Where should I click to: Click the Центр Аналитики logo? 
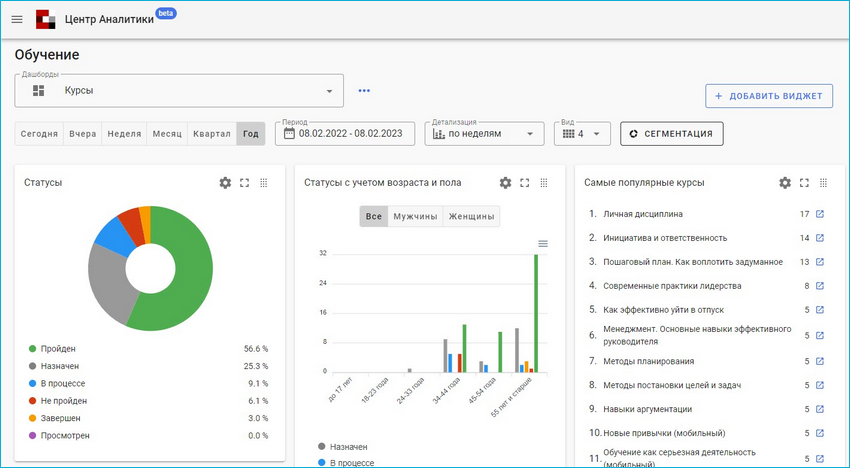[46, 20]
